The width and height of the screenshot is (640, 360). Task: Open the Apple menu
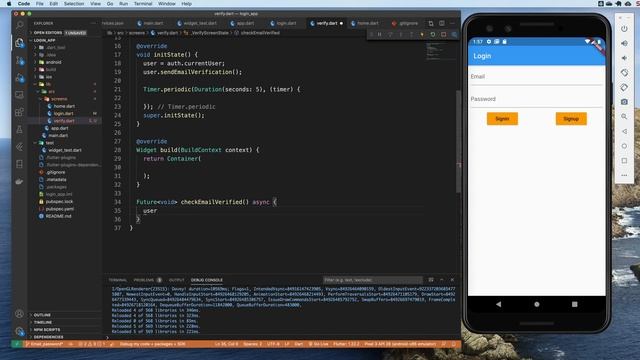[x=9, y=4]
